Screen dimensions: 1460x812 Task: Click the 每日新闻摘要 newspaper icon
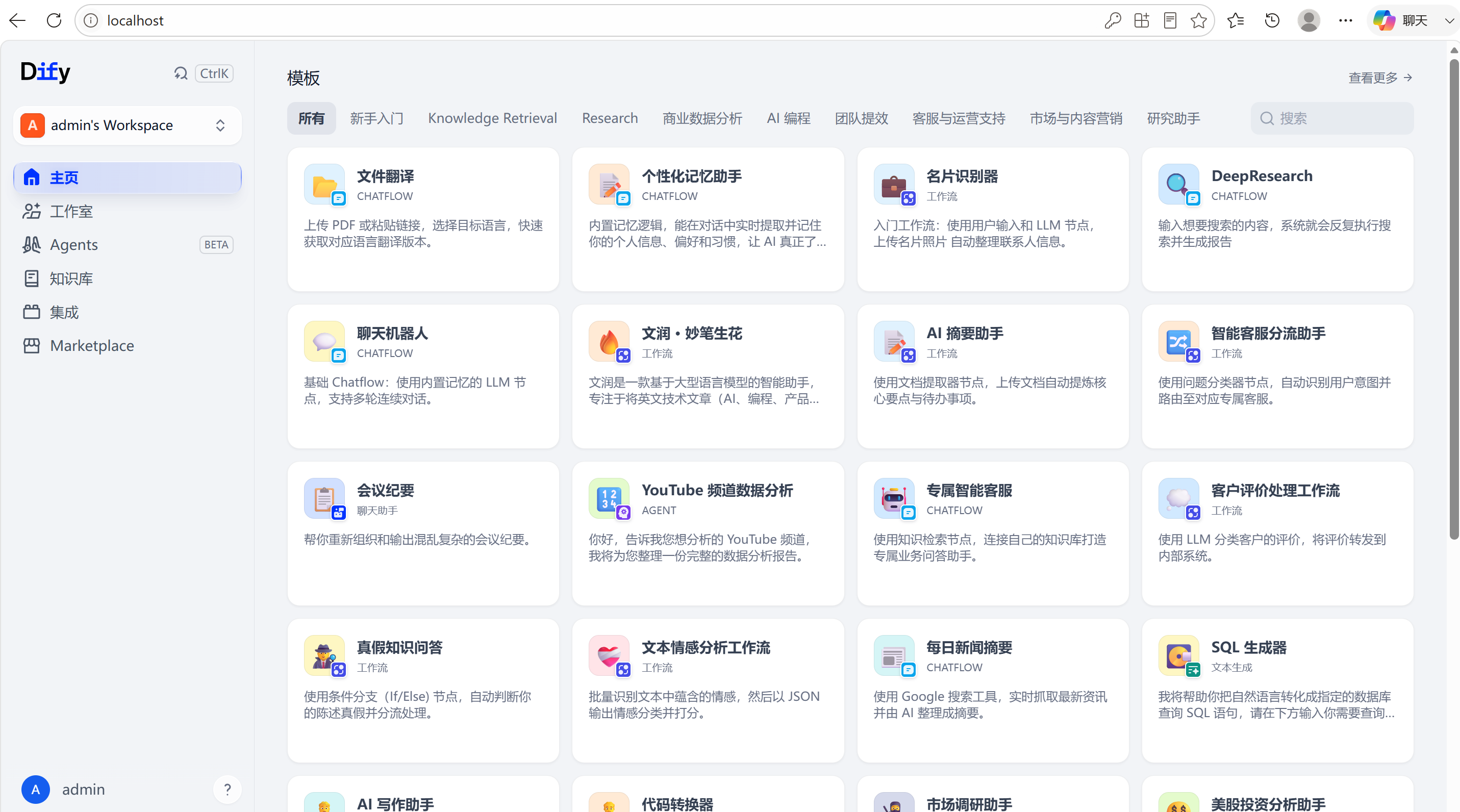(x=894, y=655)
